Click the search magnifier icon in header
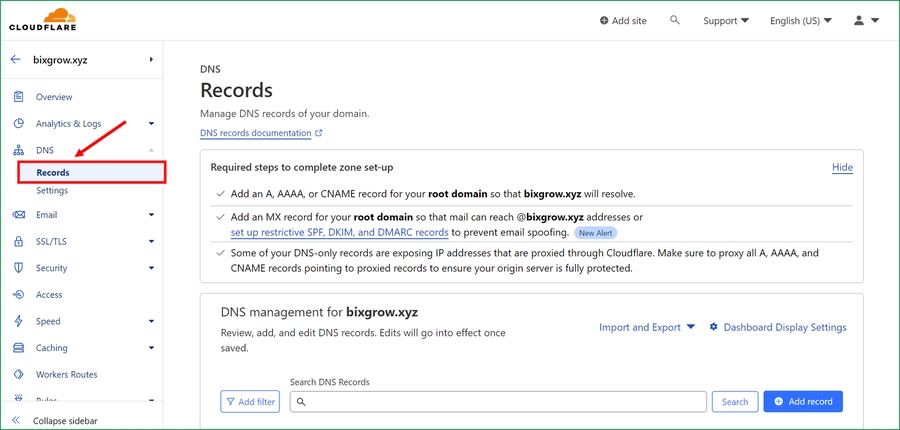Viewport: 900px width, 430px height. click(675, 20)
